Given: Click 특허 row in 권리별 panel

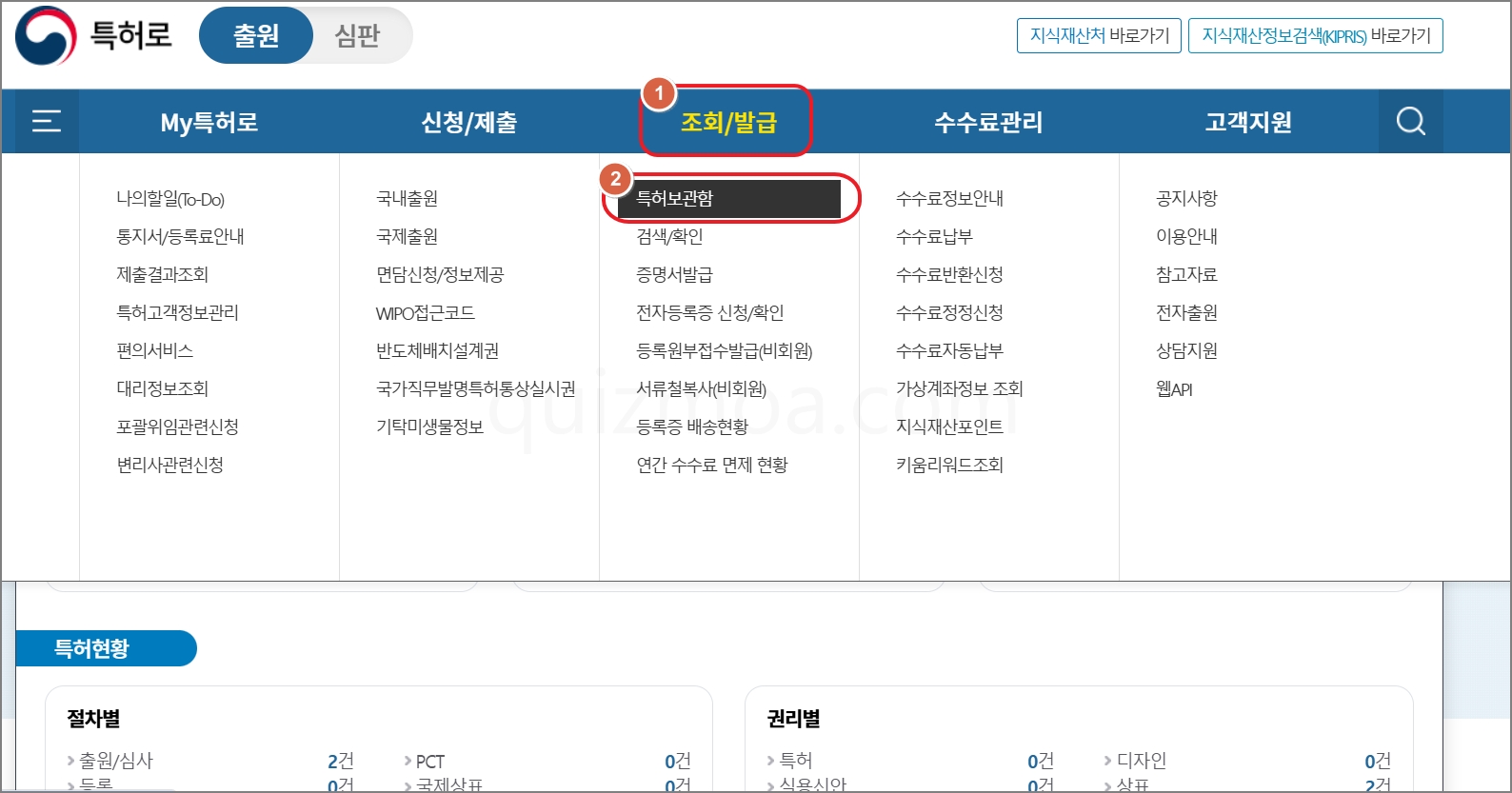Looking at the screenshot, I should tap(909, 761).
